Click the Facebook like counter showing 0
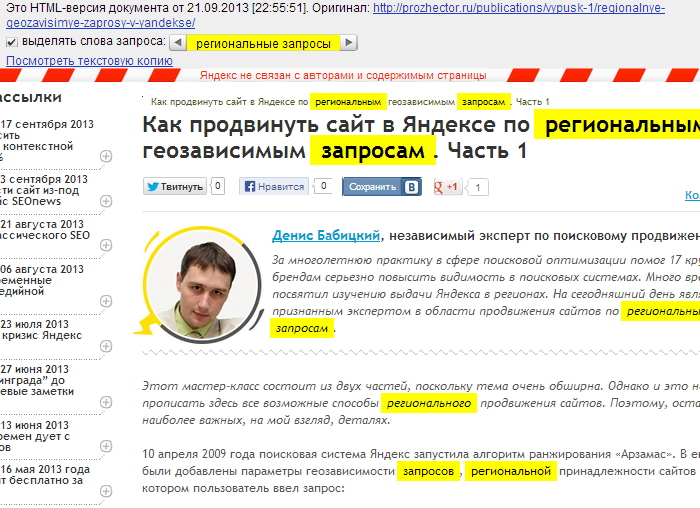 tap(324, 186)
